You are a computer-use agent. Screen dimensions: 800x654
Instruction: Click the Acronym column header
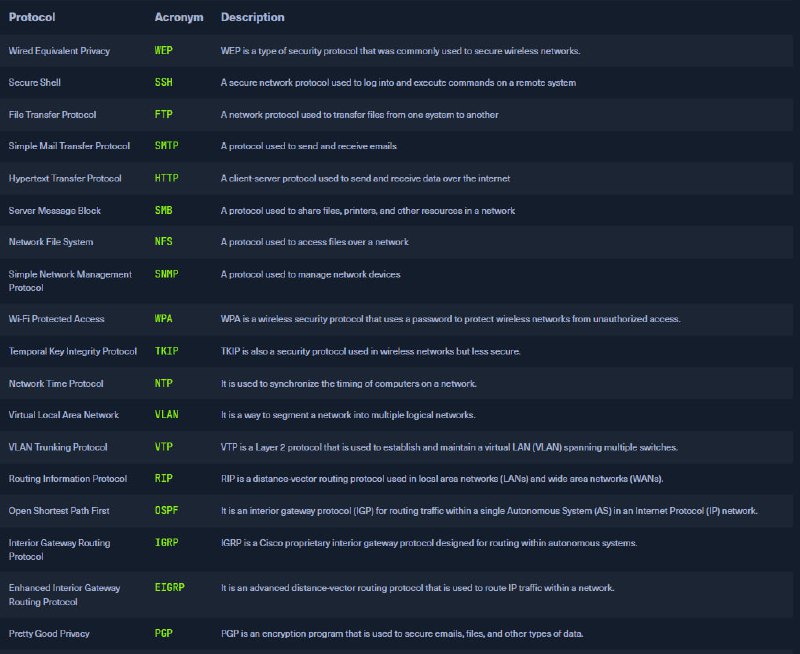point(179,17)
